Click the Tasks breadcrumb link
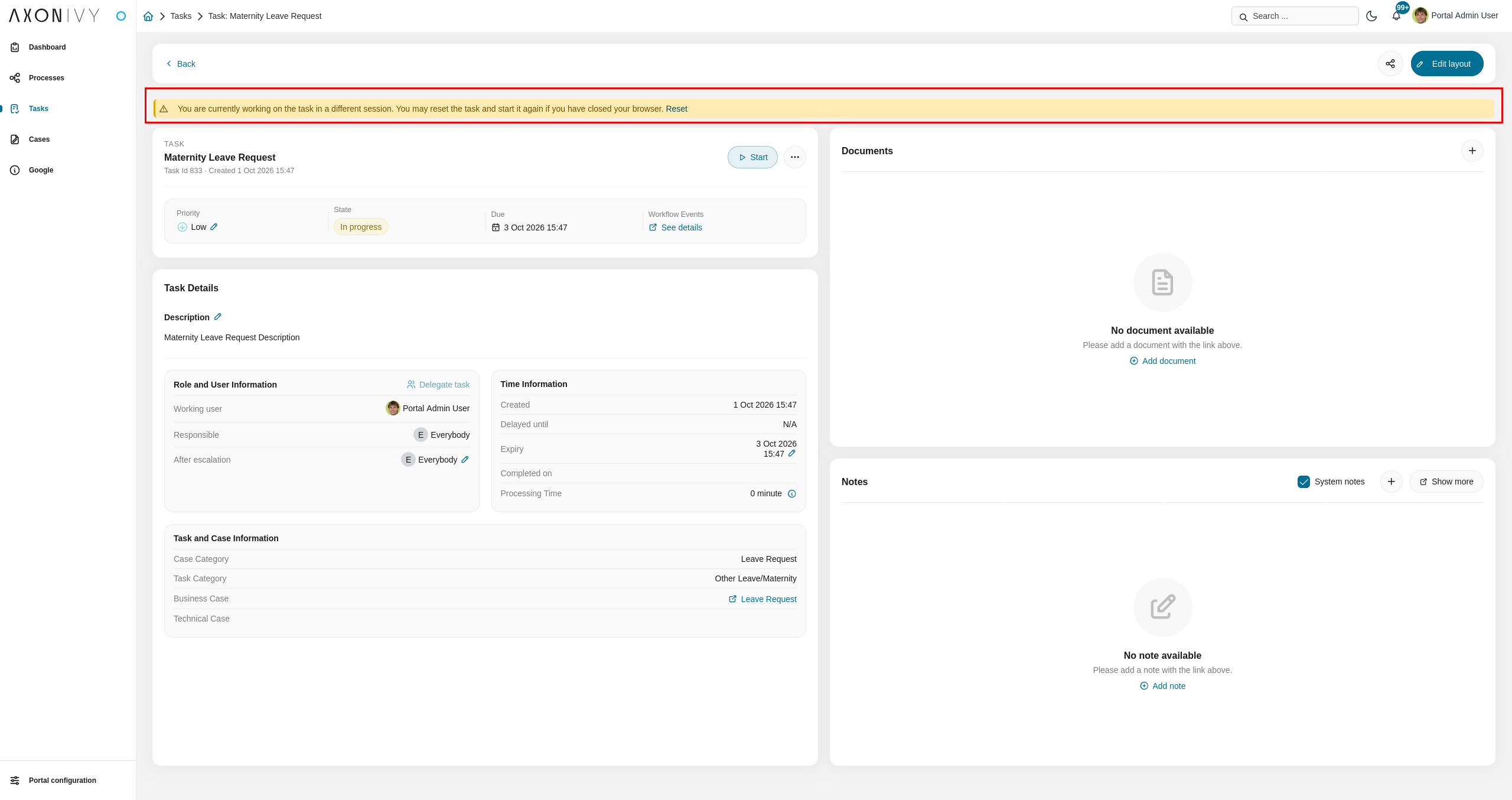1512x800 pixels. coord(181,16)
